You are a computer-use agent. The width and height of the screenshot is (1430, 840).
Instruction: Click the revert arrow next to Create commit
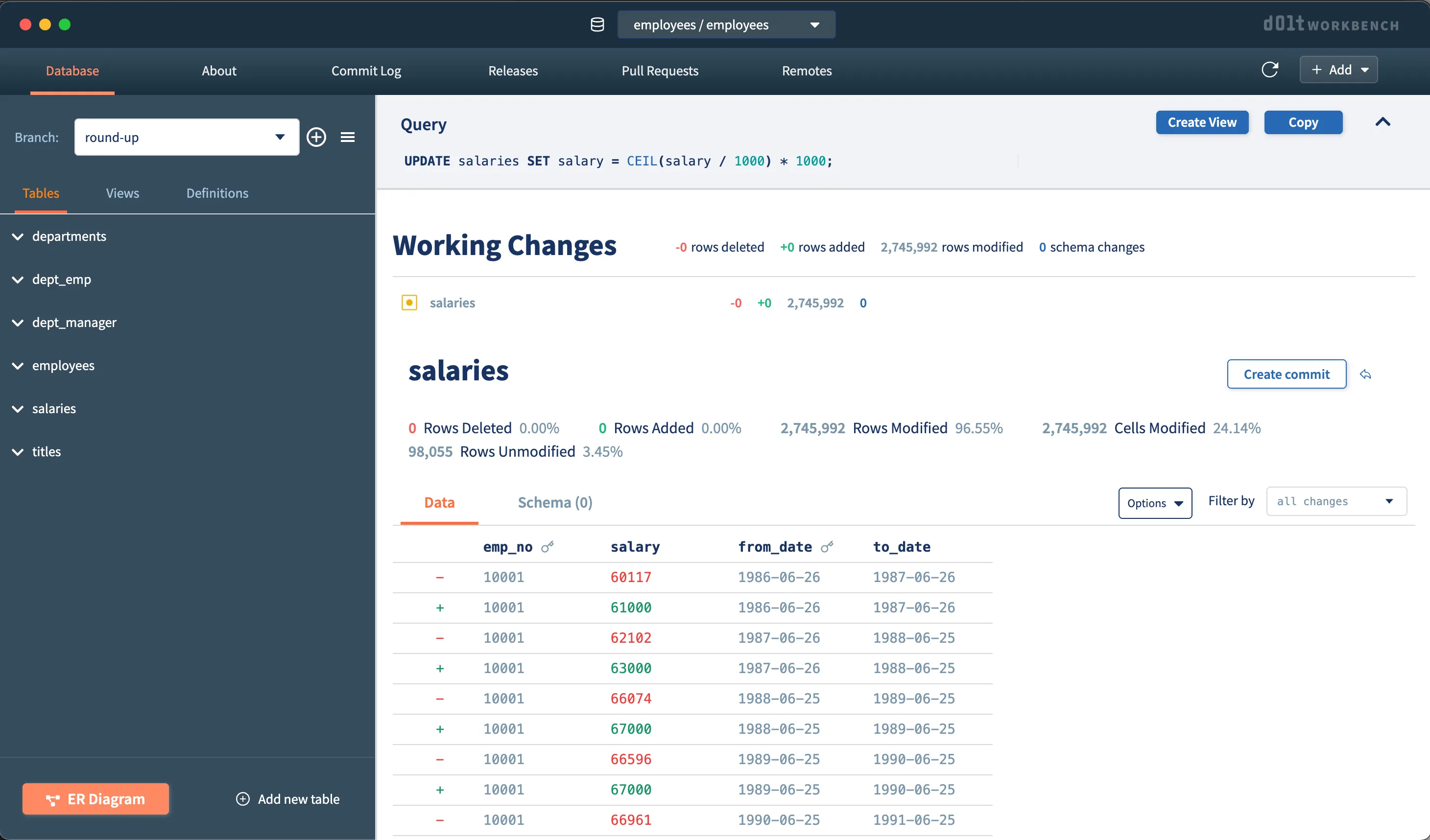point(1365,374)
